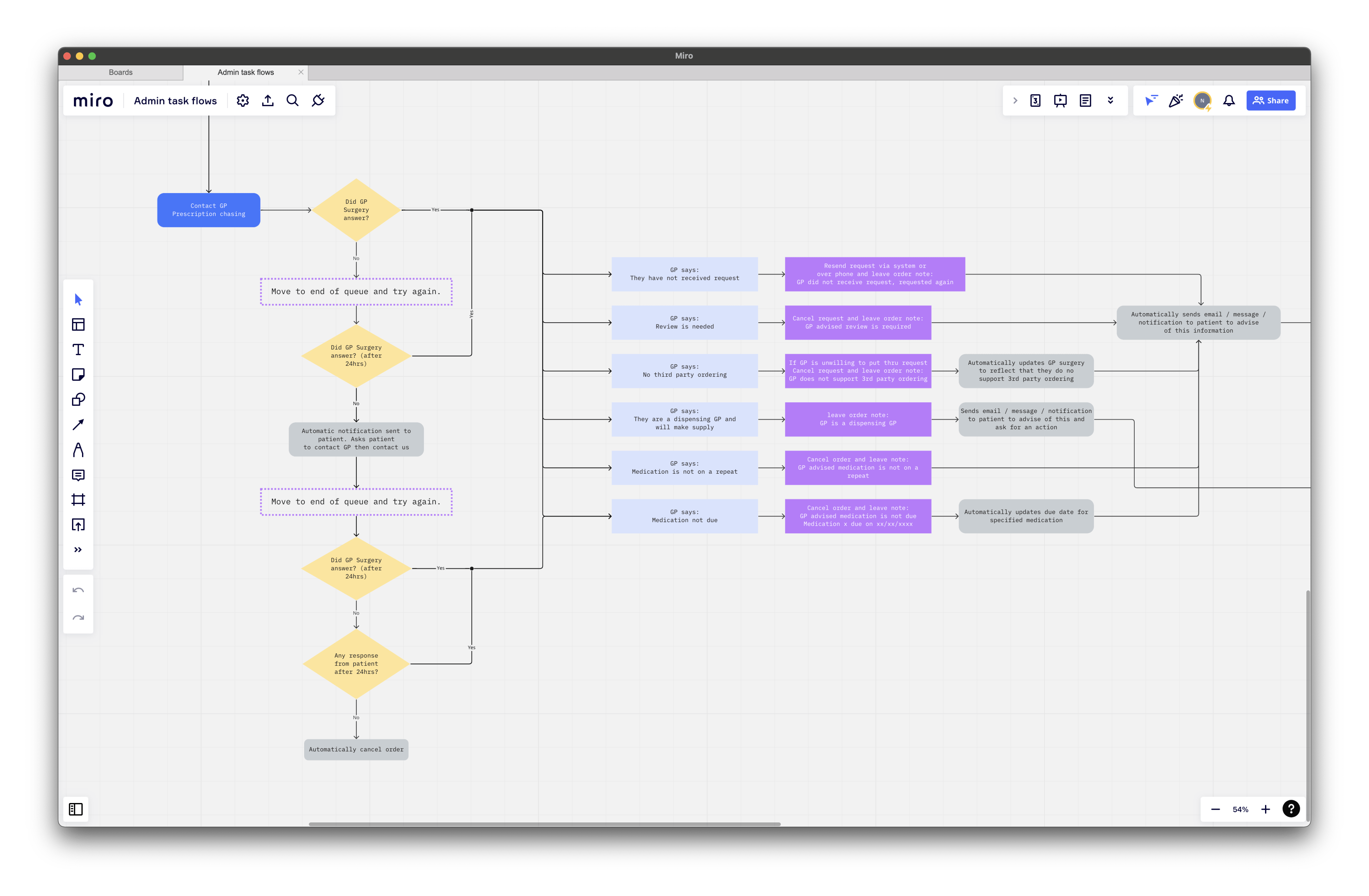Click the reactions party popper icon

(x=1176, y=101)
